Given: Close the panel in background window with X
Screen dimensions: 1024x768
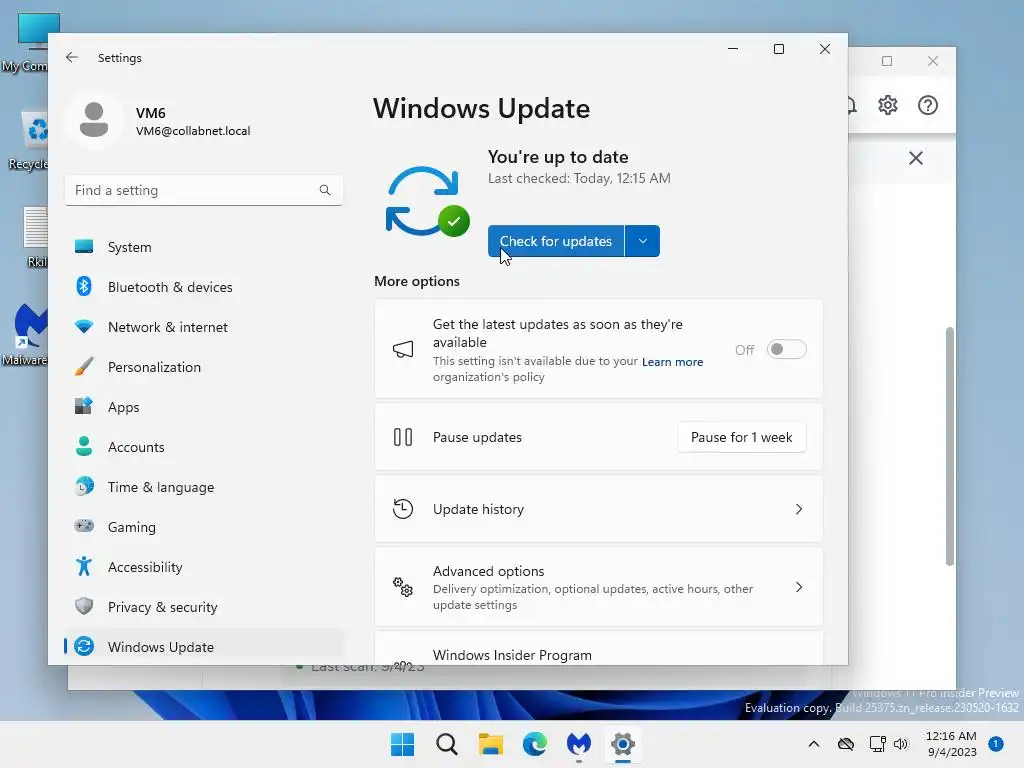Looking at the screenshot, I should (916, 158).
